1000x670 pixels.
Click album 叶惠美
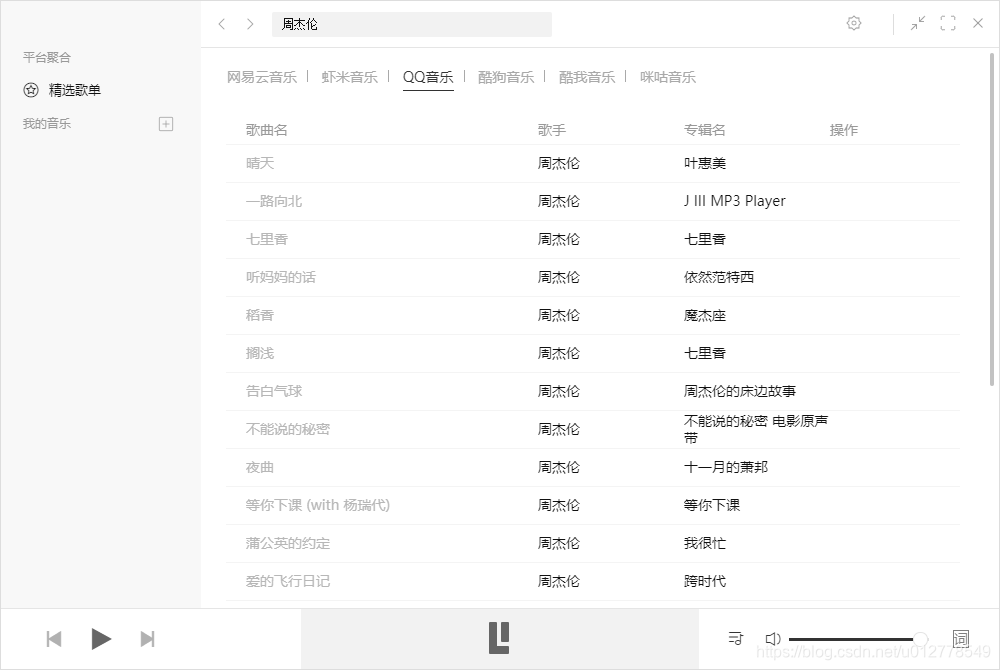click(x=705, y=163)
